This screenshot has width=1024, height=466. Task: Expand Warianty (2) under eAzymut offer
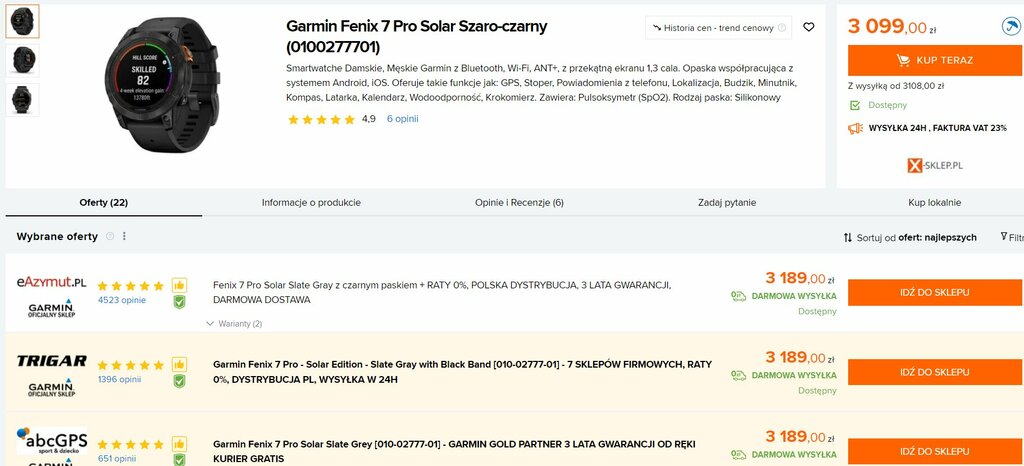(234, 324)
